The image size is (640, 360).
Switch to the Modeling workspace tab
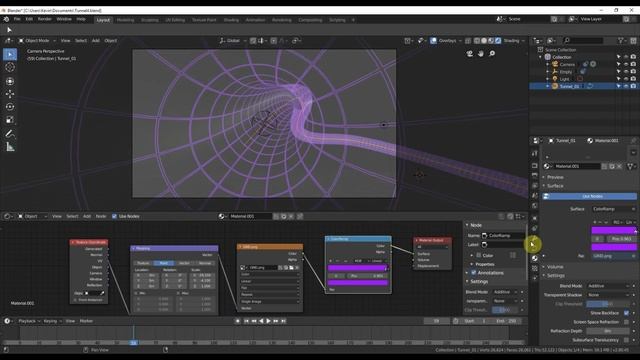[x=125, y=20]
